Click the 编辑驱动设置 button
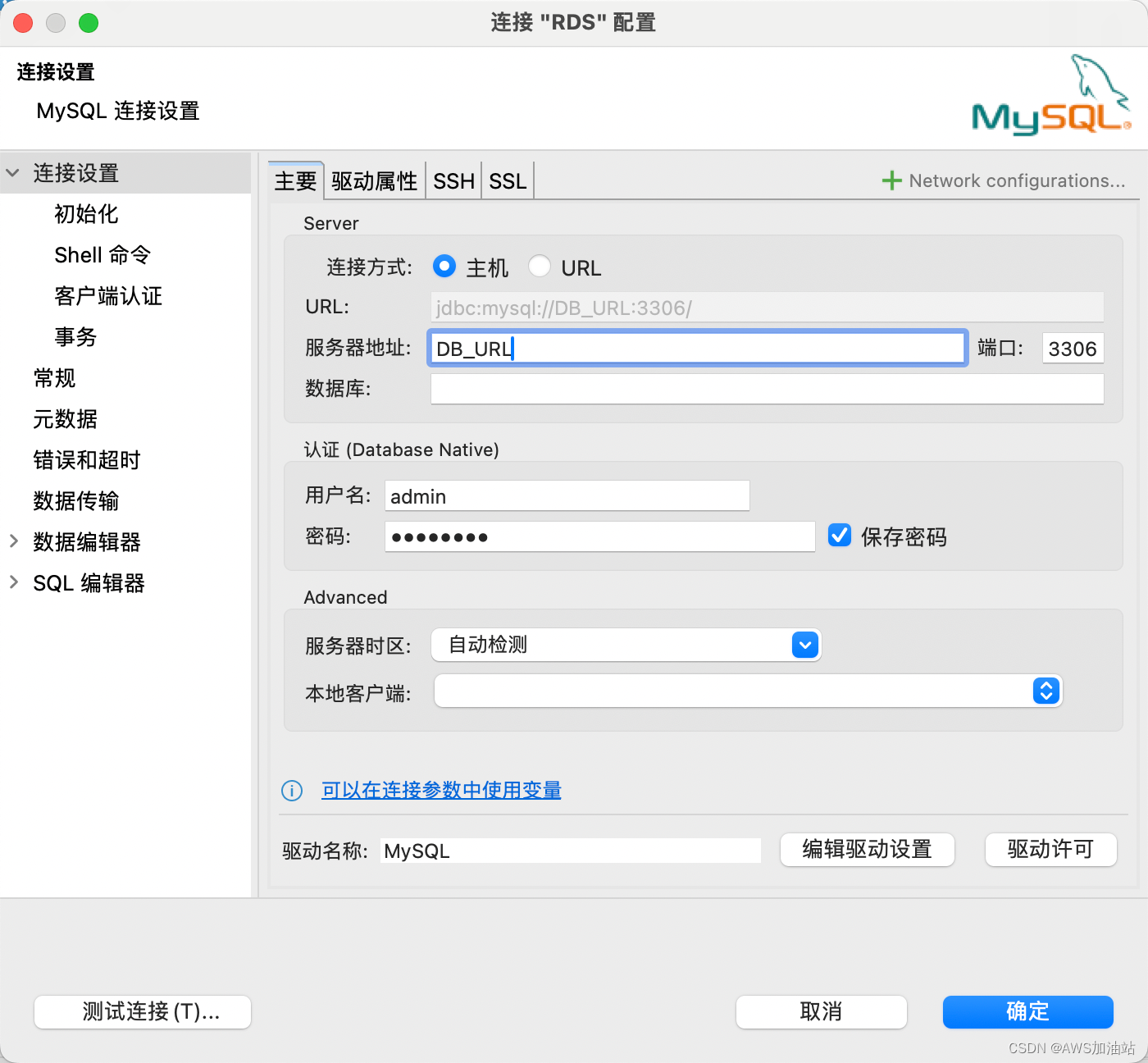1148x1063 pixels. [x=868, y=850]
